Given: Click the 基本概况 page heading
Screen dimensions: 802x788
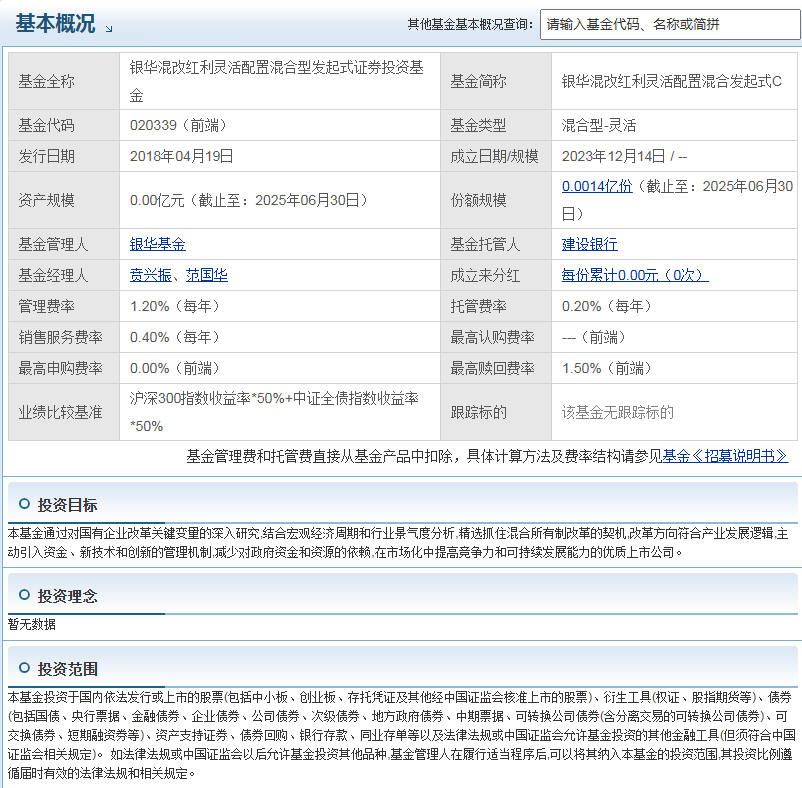Looking at the screenshot, I should [55, 24].
